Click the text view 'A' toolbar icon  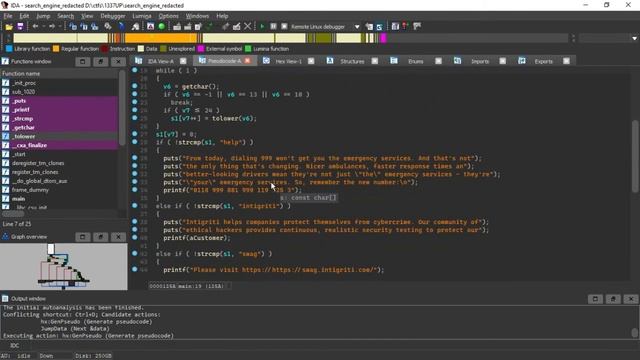pyautogui.click(x=151, y=27)
